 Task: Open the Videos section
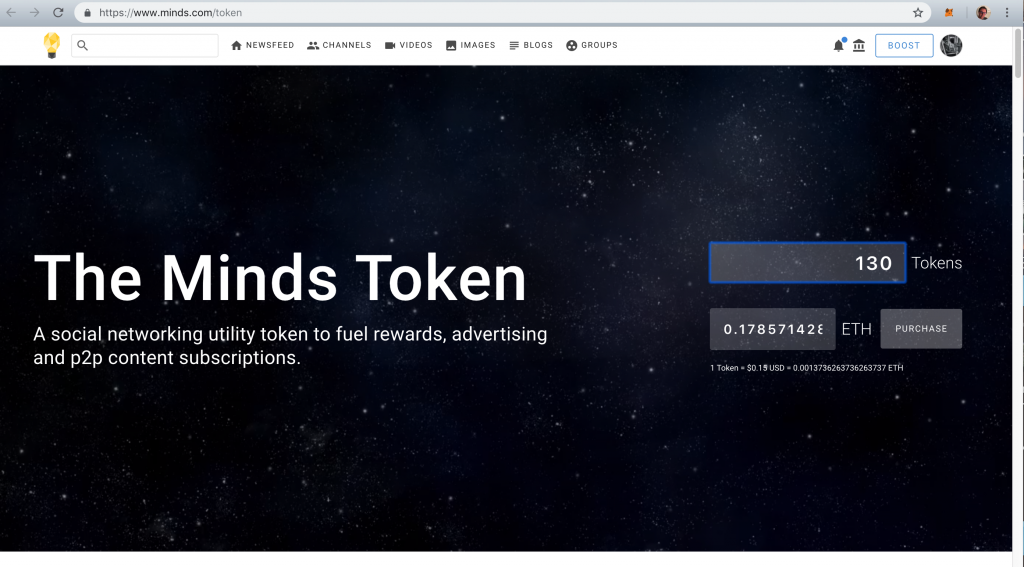408,45
